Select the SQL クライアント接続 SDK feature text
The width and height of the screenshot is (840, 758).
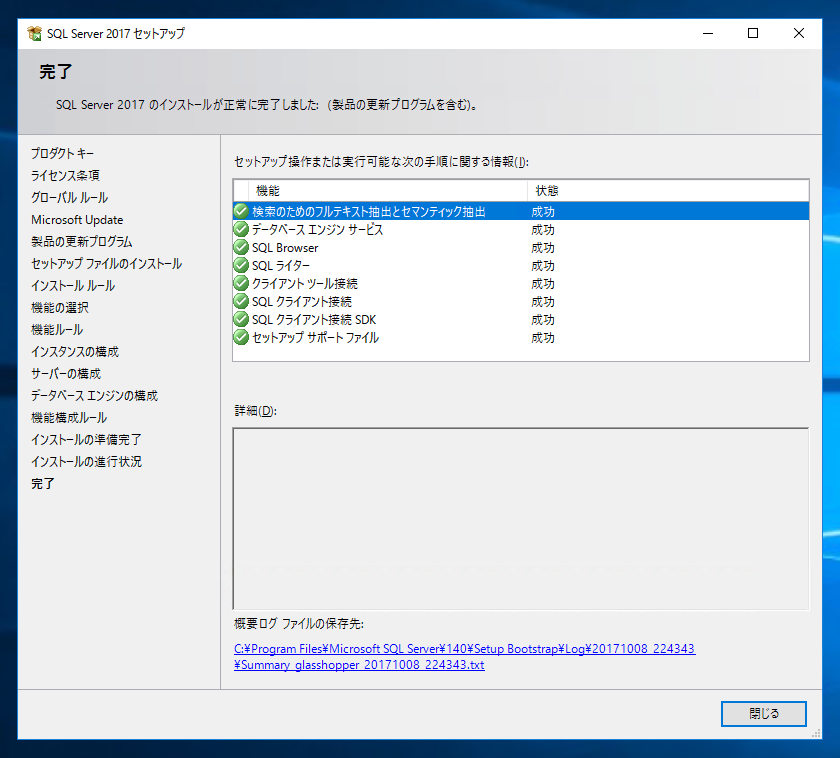point(314,320)
